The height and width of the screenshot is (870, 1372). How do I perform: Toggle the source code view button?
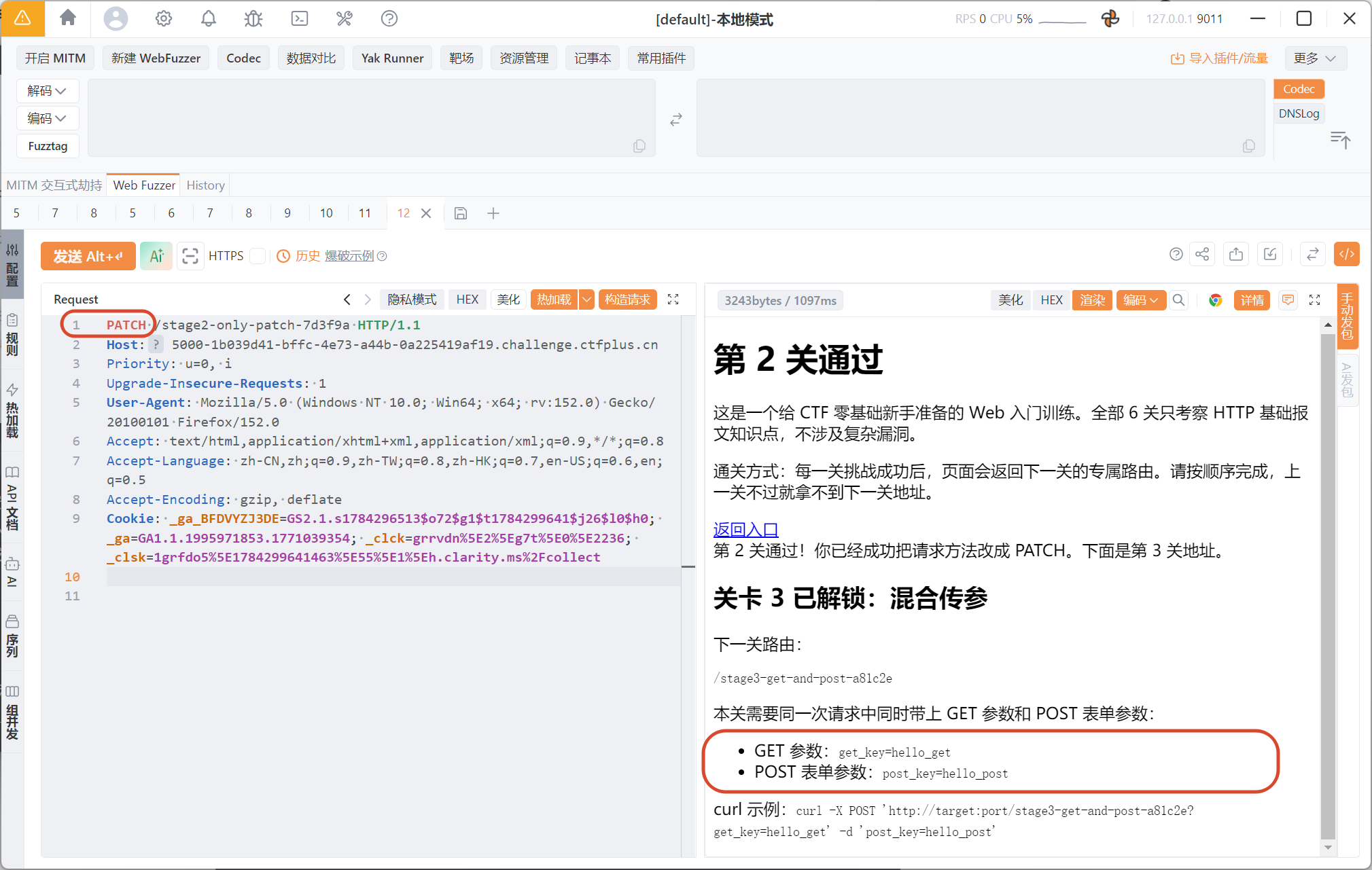tap(1347, 254)
